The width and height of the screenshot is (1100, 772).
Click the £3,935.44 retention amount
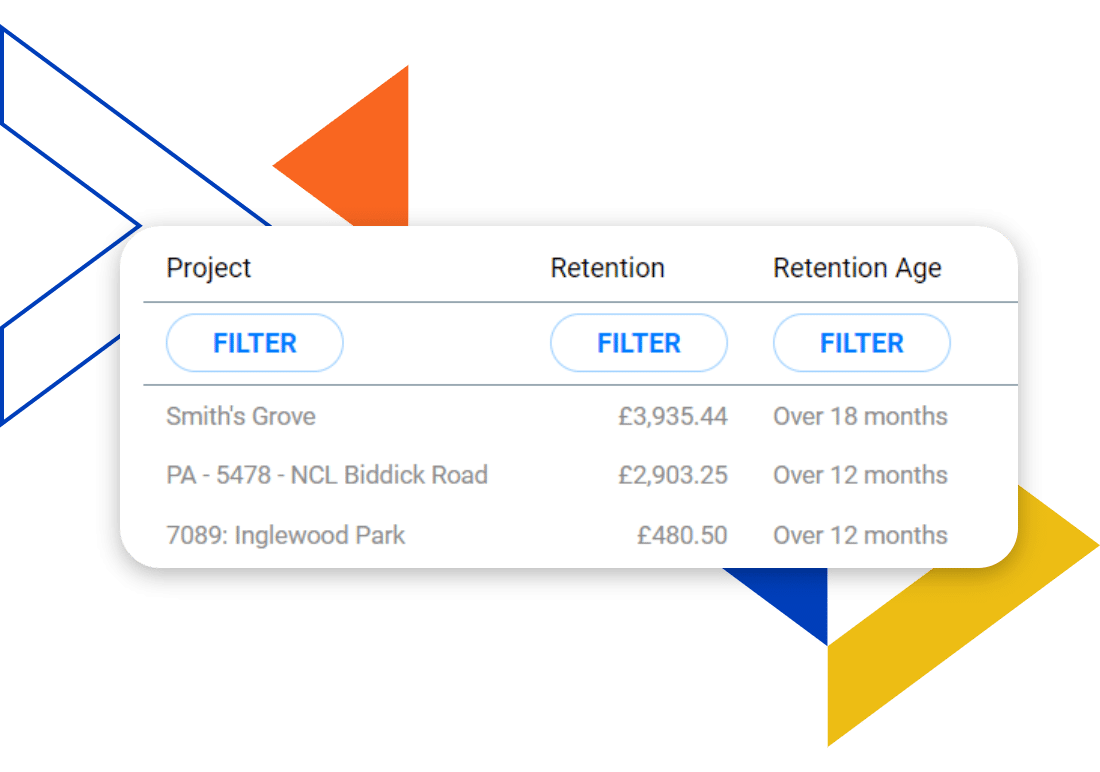[672, 416]
